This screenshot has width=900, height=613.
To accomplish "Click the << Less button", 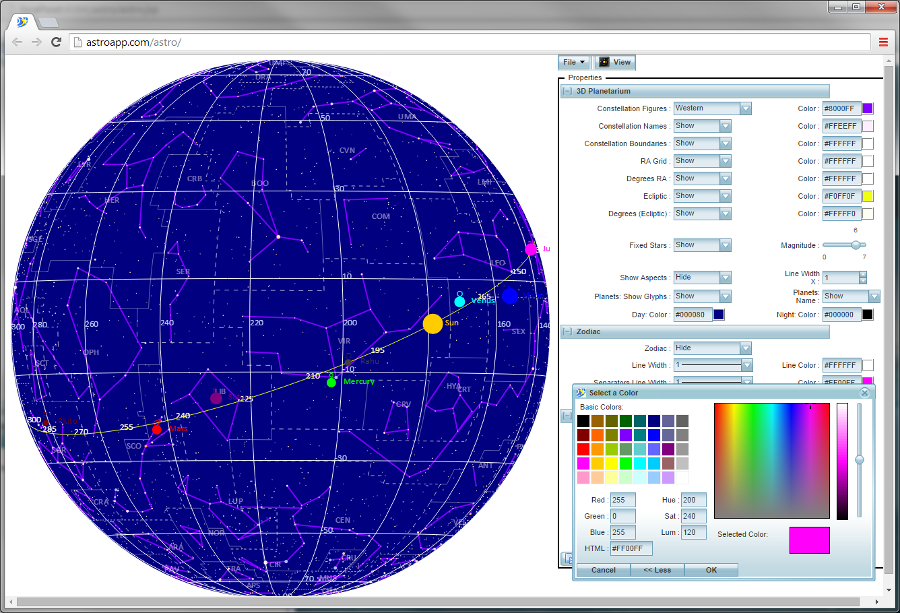I will click(x=656, y=570).
